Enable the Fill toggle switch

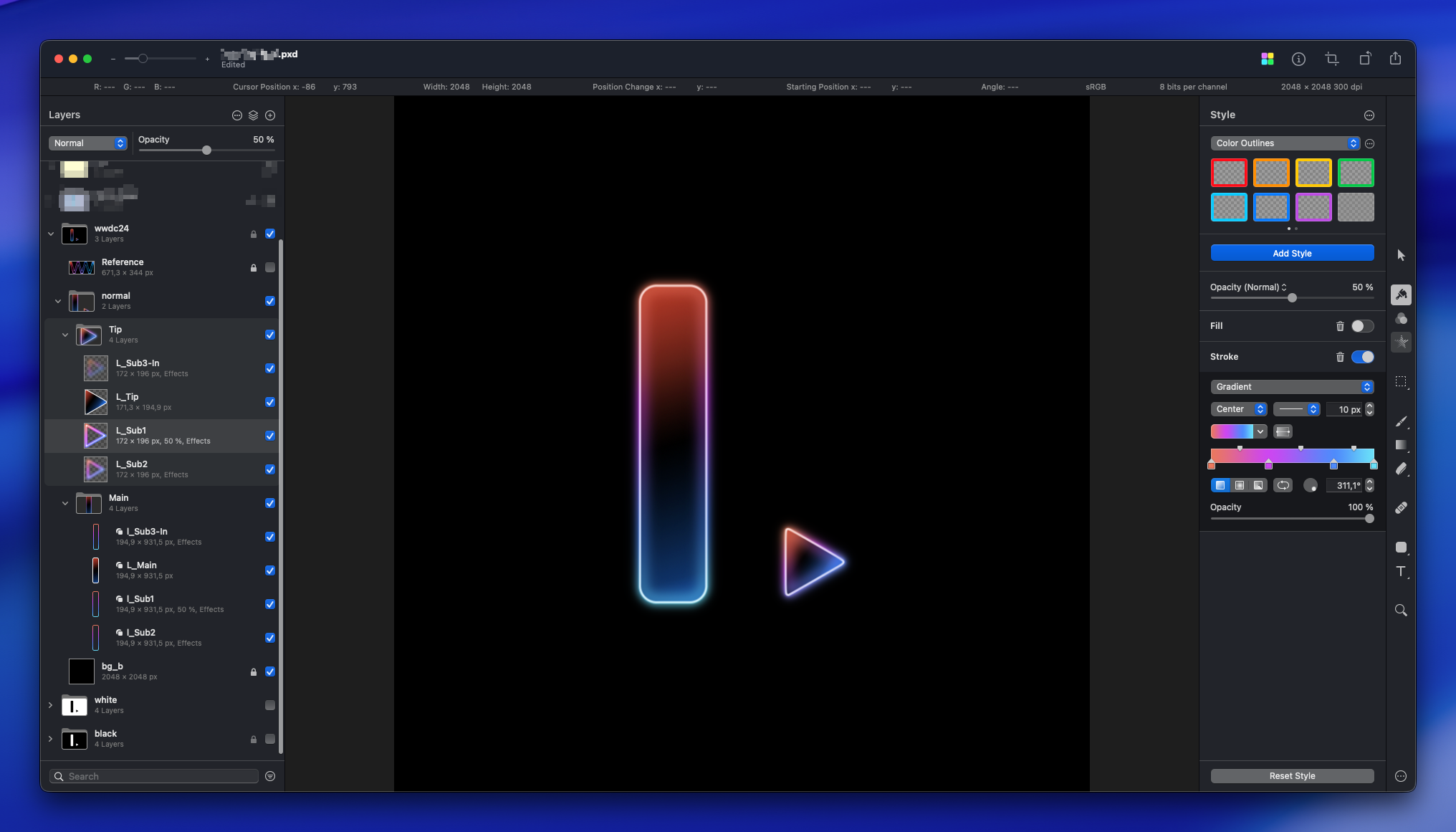coord(1362,326)
